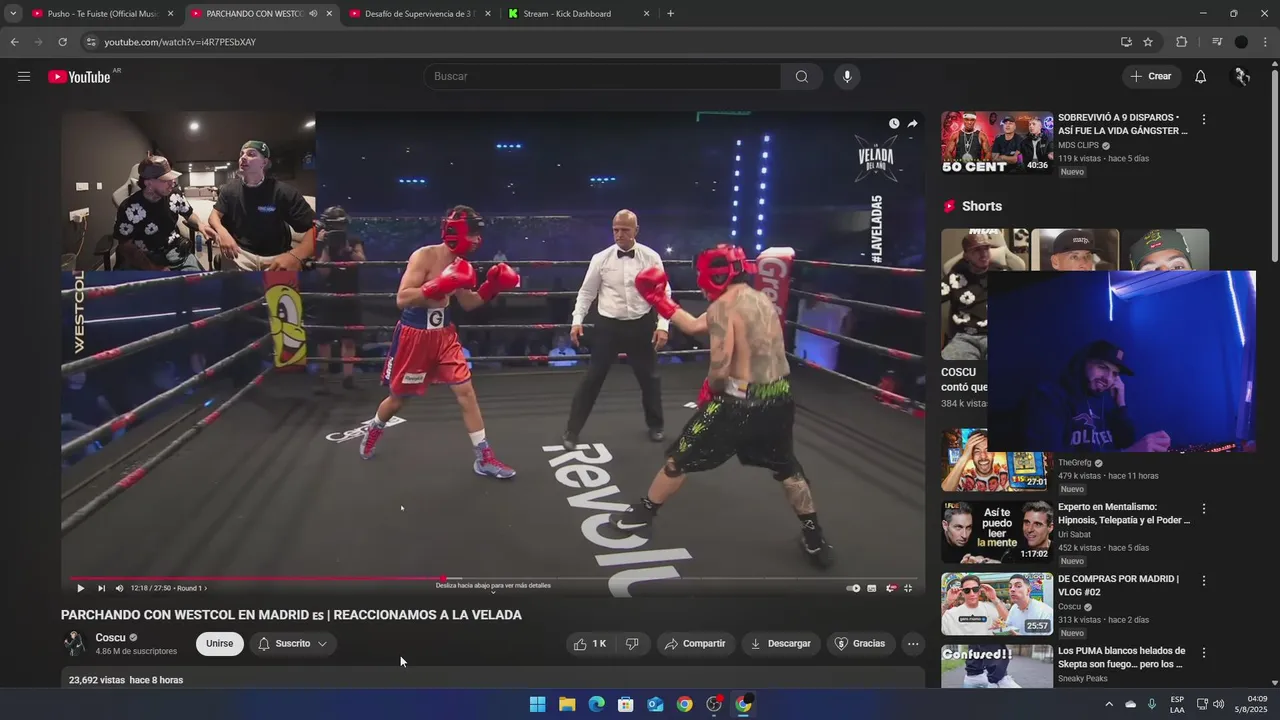
Task: Switch to Desafío de Supervivencia tab
Action: coord(418,14)
